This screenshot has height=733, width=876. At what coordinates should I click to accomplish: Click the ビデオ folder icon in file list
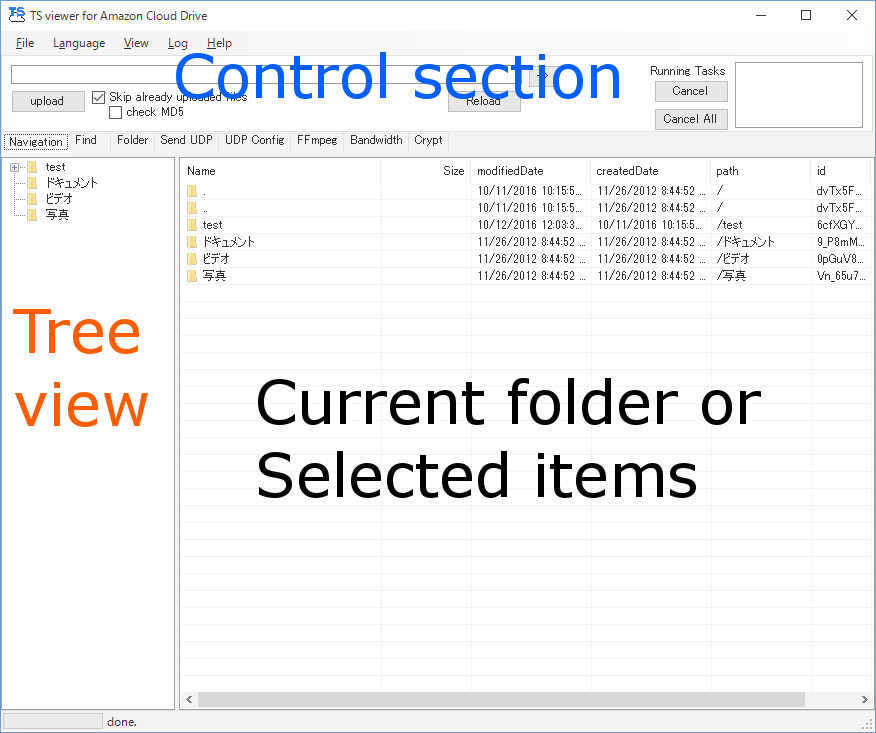(x=192, y=258)
